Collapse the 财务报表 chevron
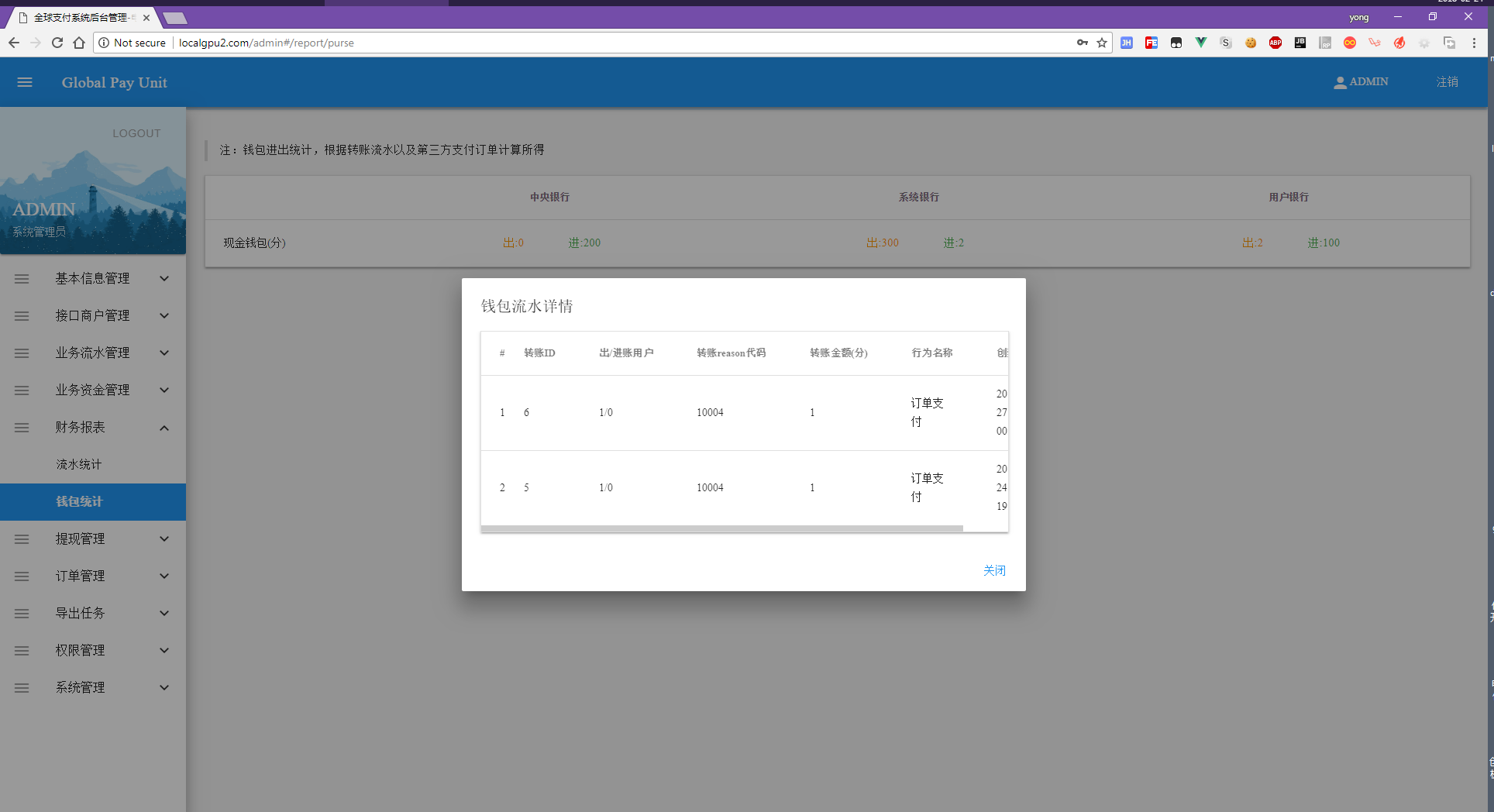 [164, 428]
